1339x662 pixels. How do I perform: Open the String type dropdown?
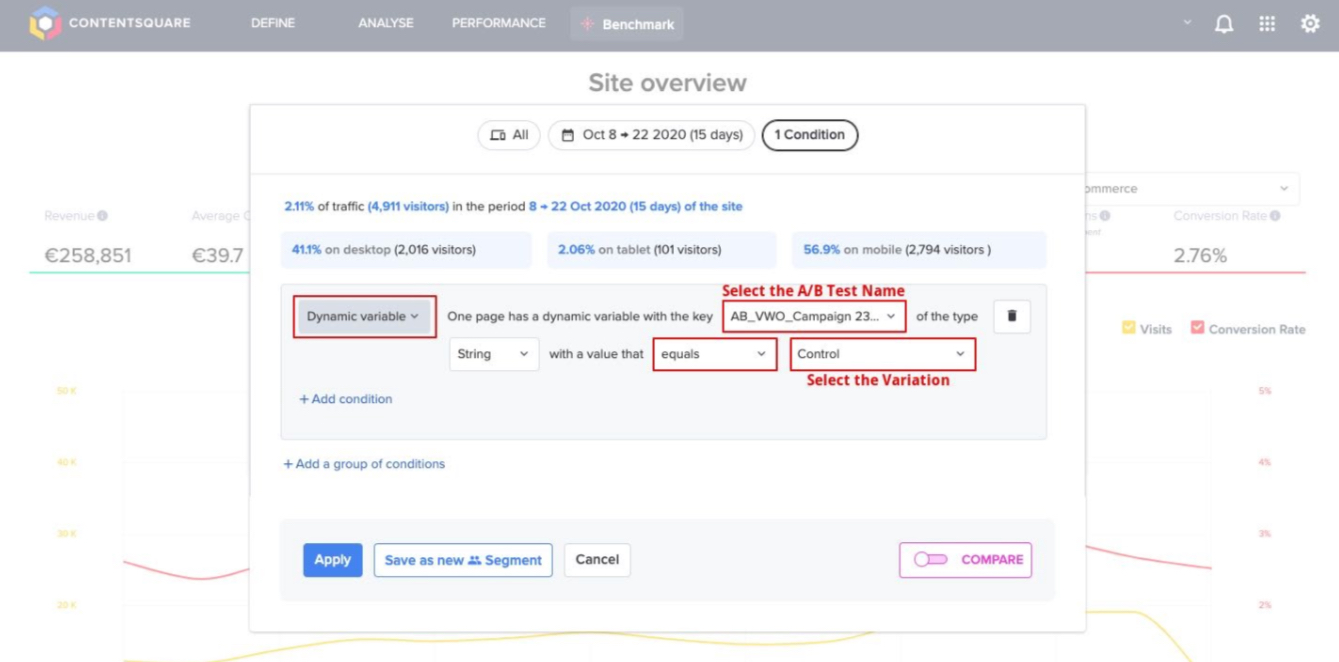(494, 354)
